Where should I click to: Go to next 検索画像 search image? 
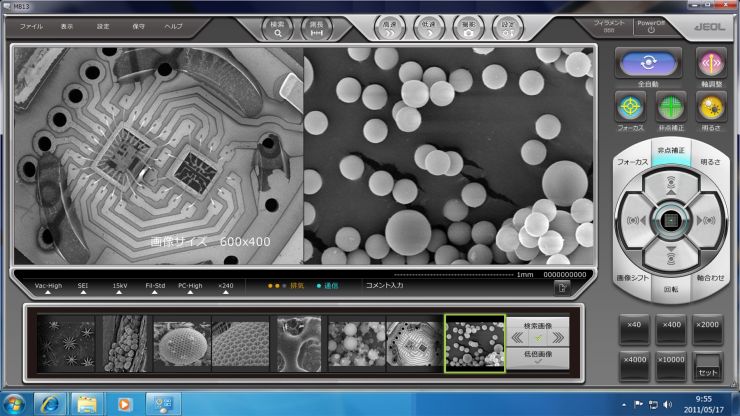point(558,337)
